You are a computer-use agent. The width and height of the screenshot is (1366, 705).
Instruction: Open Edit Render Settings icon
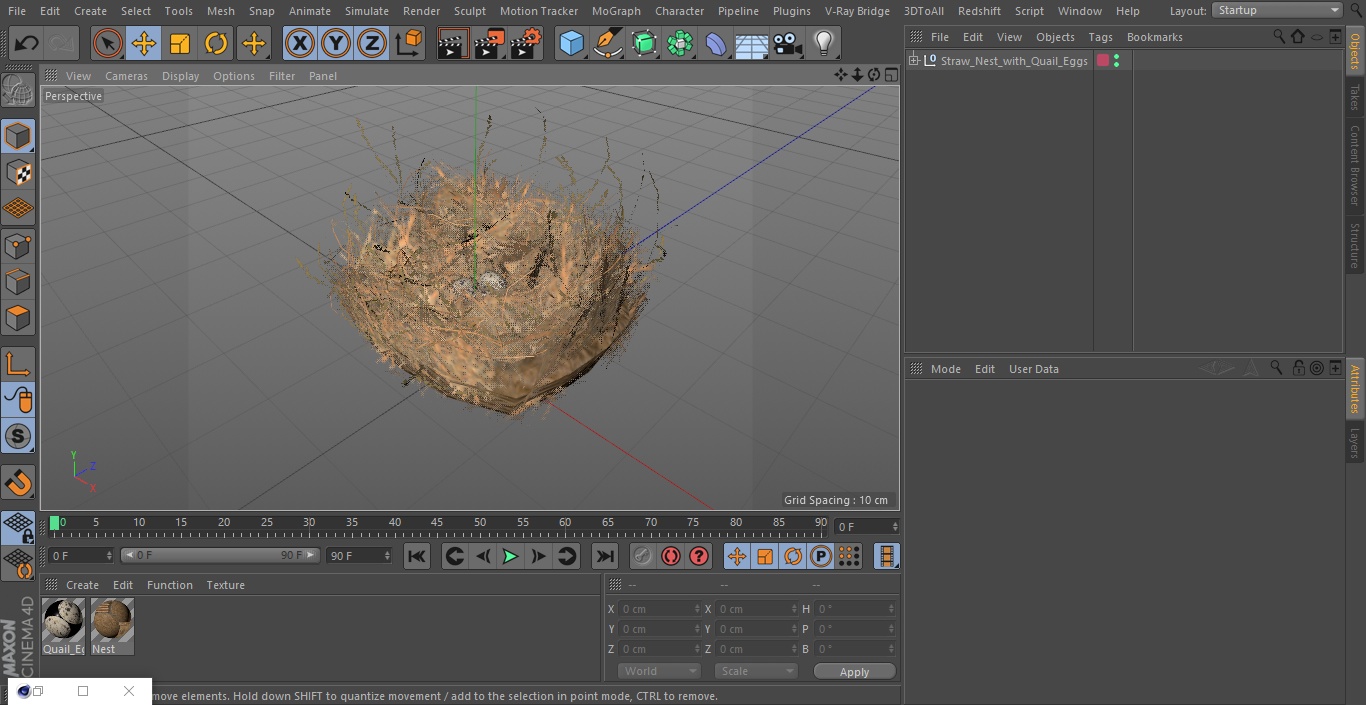click(526, 44)
